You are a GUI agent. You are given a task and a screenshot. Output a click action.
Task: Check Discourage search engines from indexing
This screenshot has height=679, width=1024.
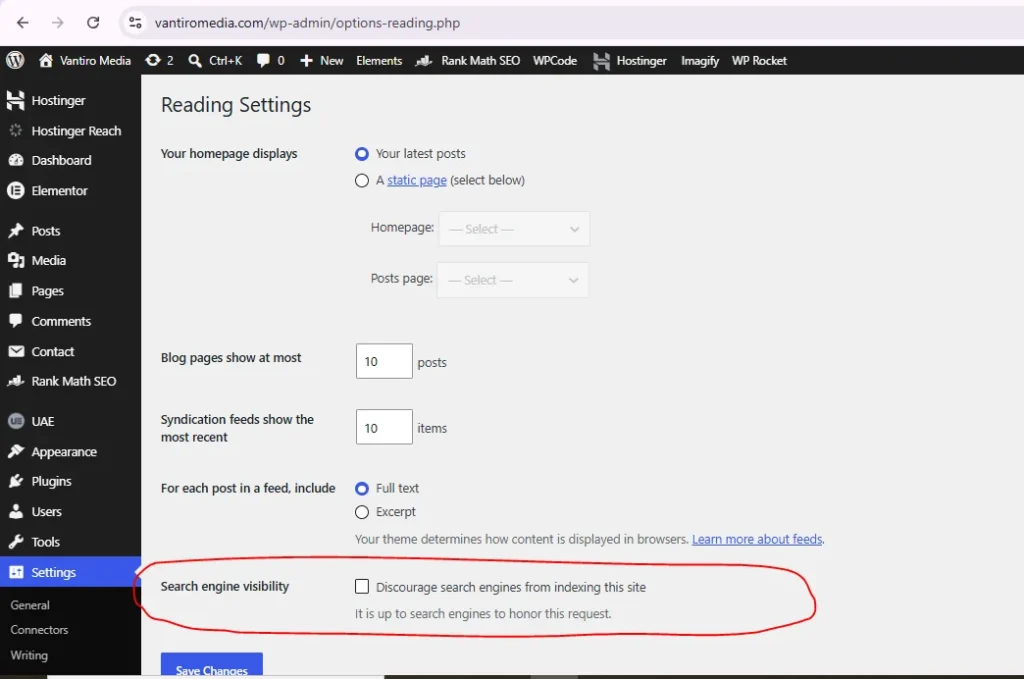[362, 586]
